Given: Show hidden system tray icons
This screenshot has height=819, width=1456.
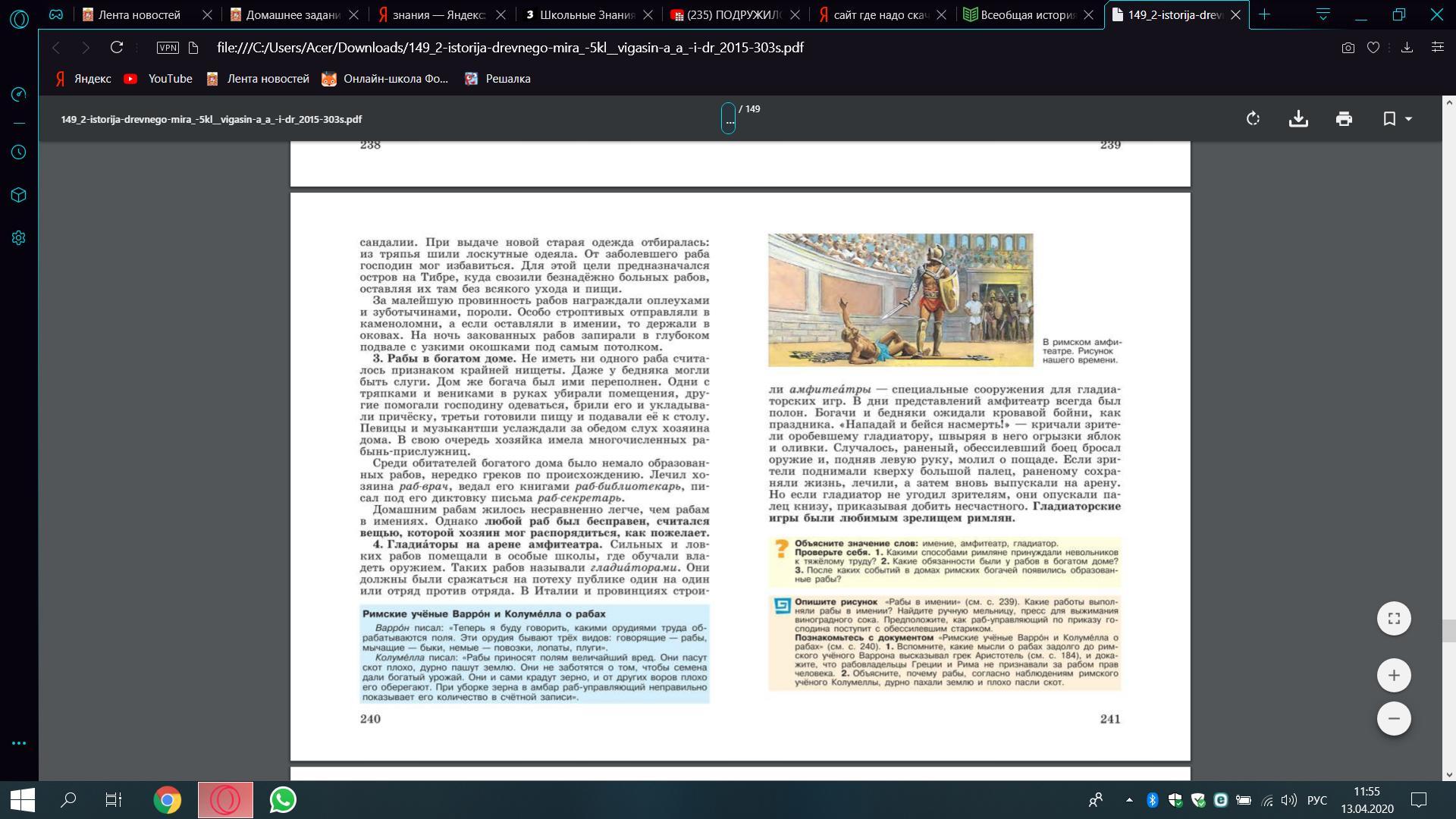Looking at the screenshot, I should [1129, 800].
